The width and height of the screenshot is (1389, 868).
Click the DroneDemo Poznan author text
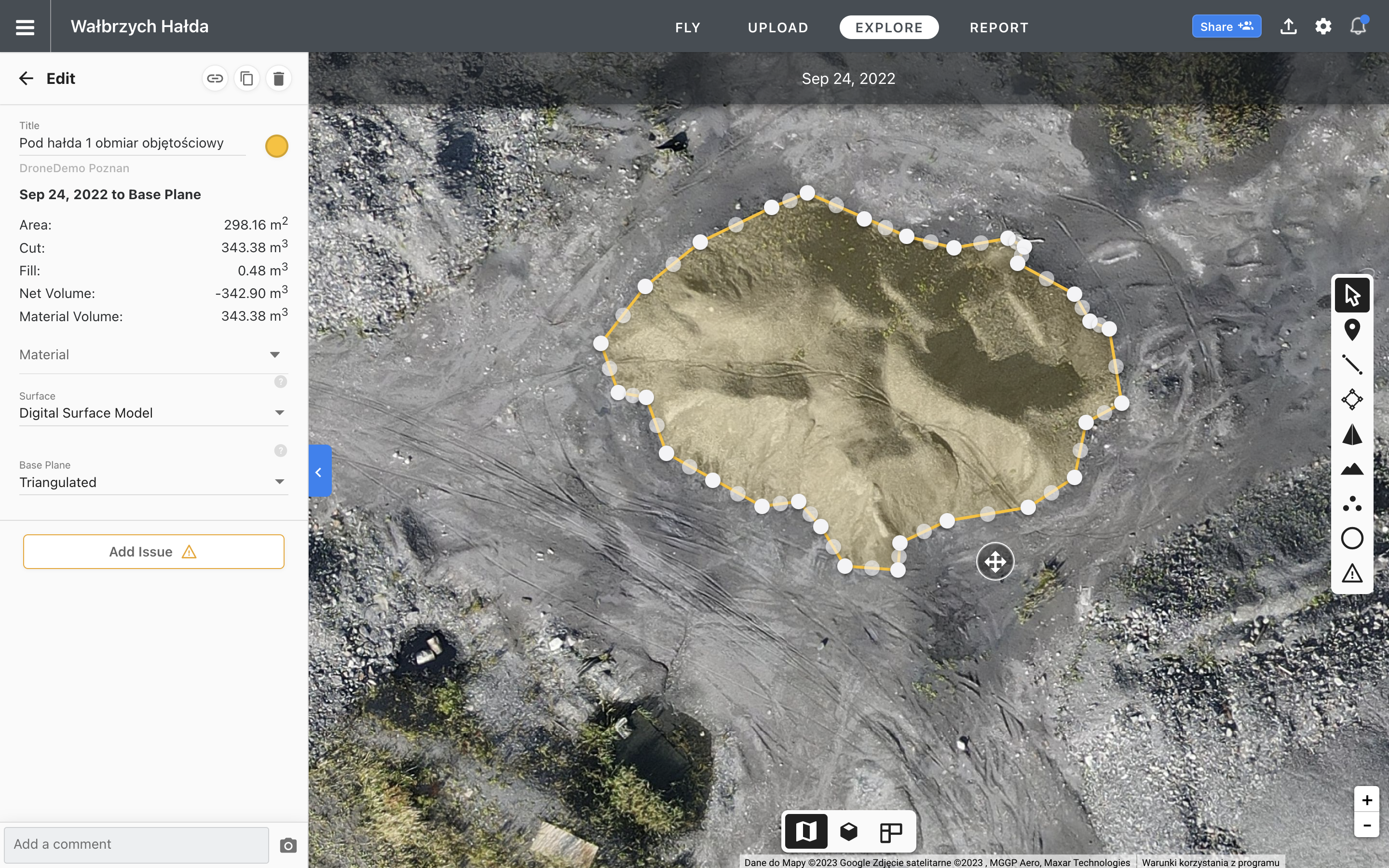coord(74,168)
